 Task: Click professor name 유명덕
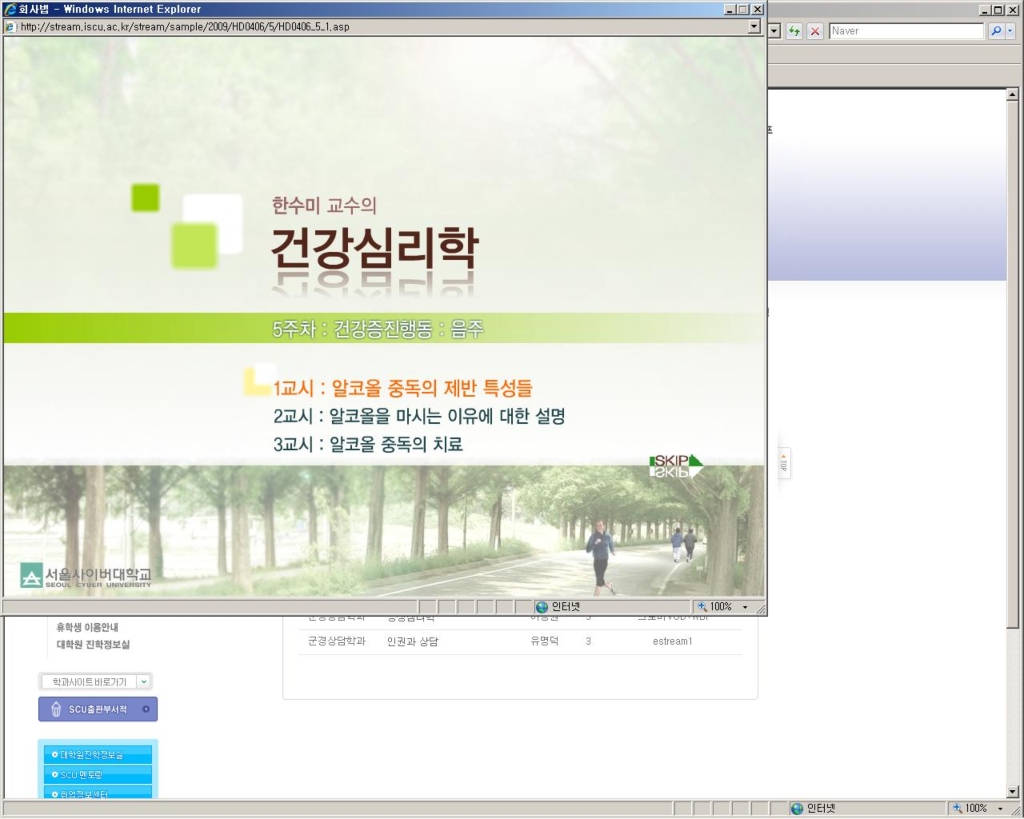pos(544,641)
